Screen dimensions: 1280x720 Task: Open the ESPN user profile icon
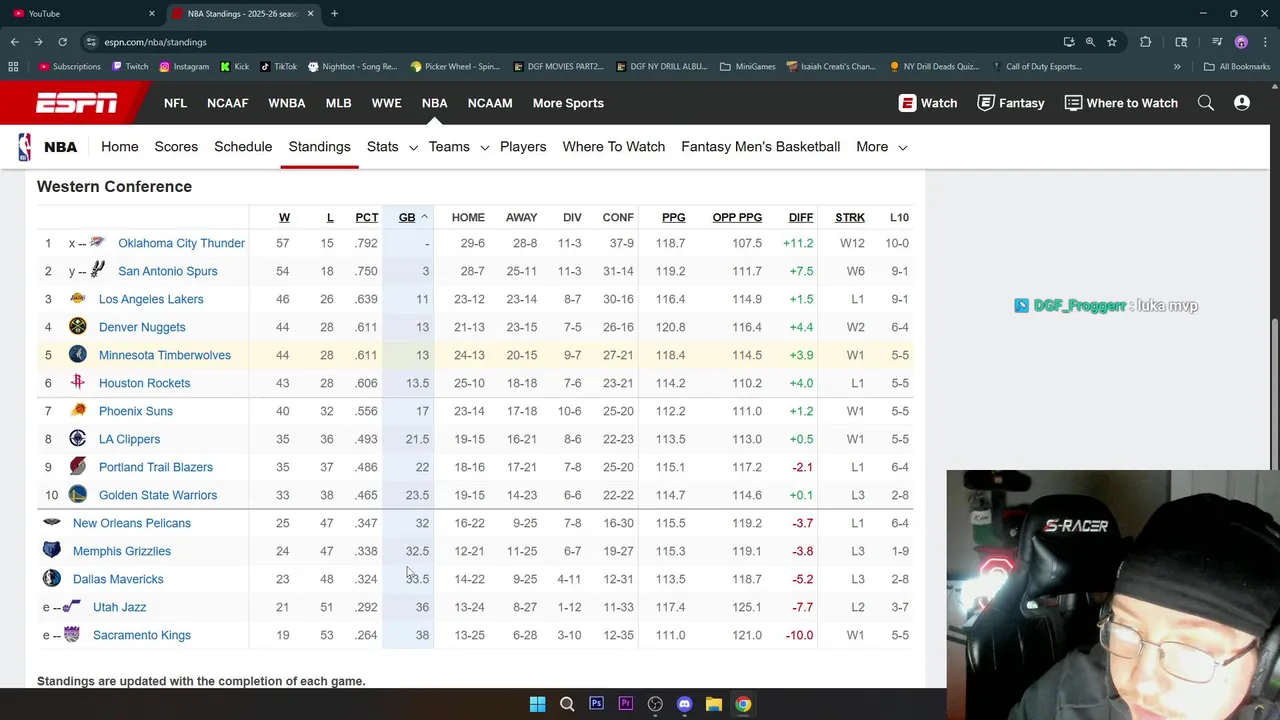point(1242,103)
